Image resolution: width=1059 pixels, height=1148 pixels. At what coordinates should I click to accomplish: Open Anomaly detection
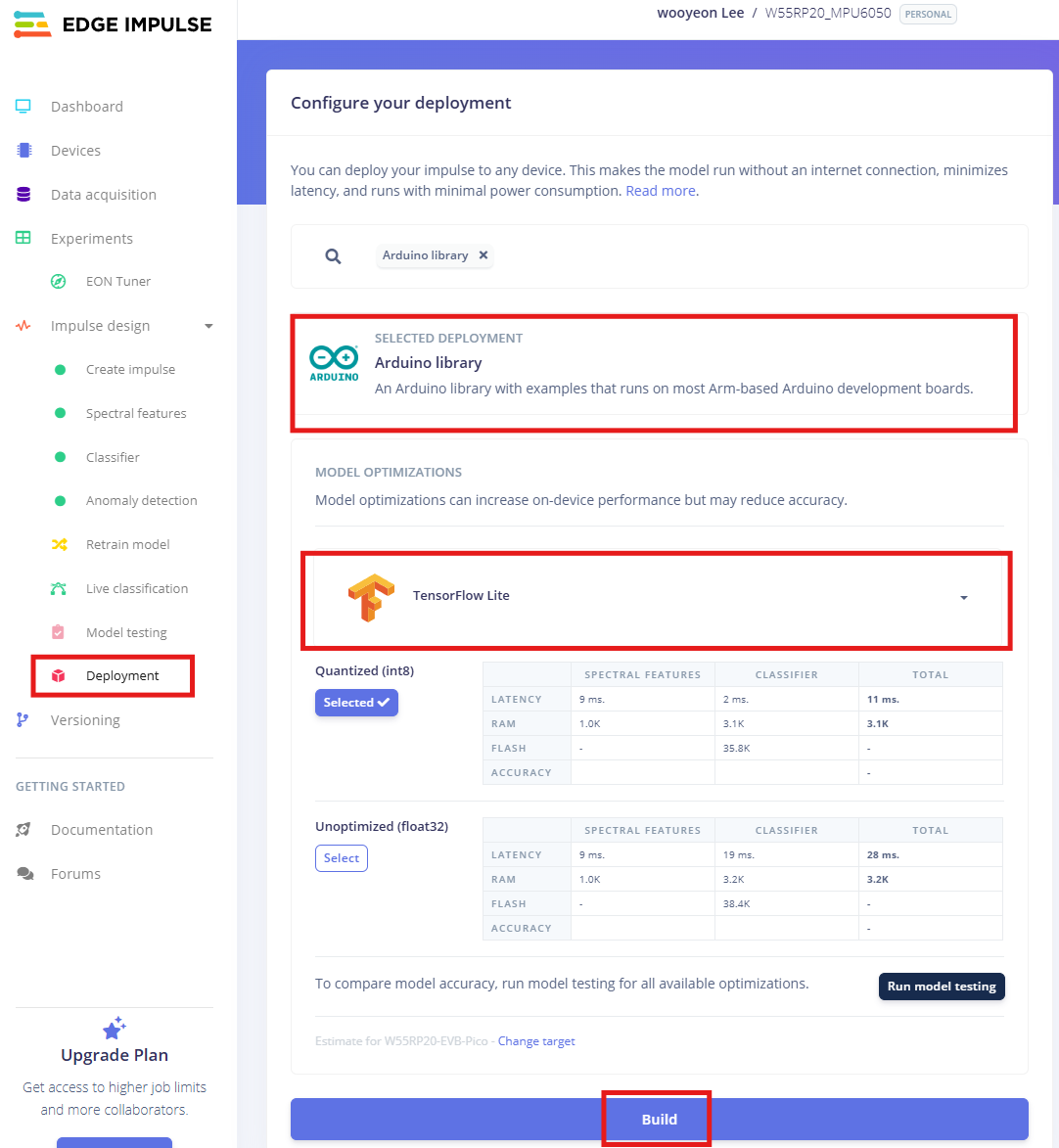point(141,500)
